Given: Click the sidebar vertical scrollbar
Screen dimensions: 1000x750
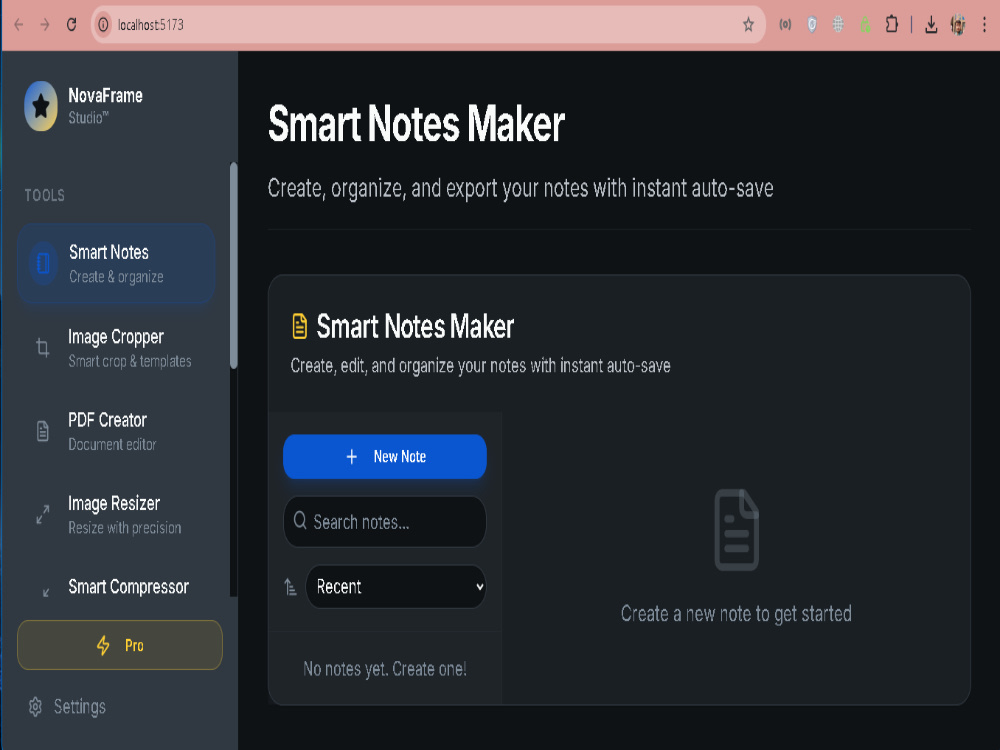Looking at the screenshot, I should point(233,265).
